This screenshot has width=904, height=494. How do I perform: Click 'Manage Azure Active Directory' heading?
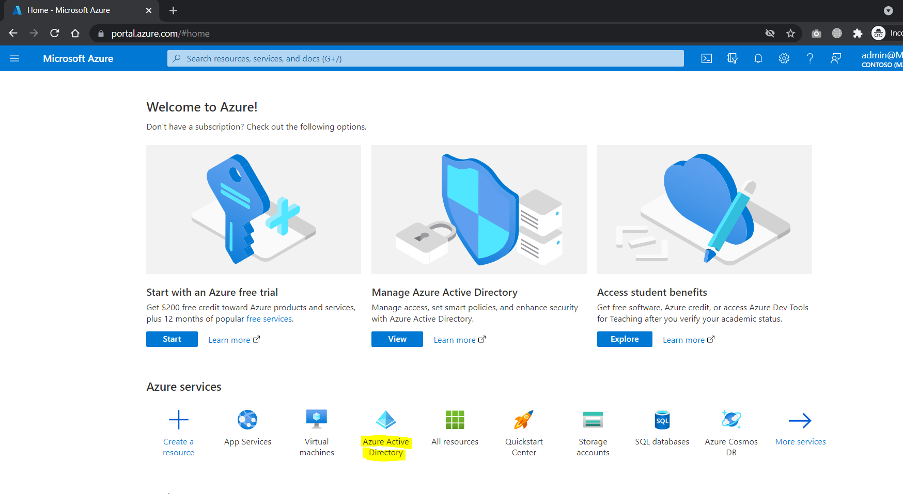(x=445, y=292)
